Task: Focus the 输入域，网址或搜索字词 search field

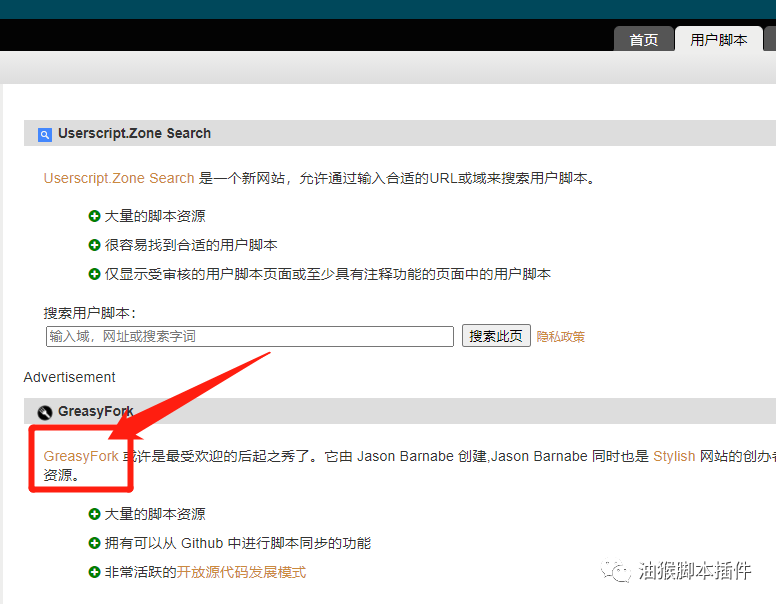Action: click(x=250, y=336)
